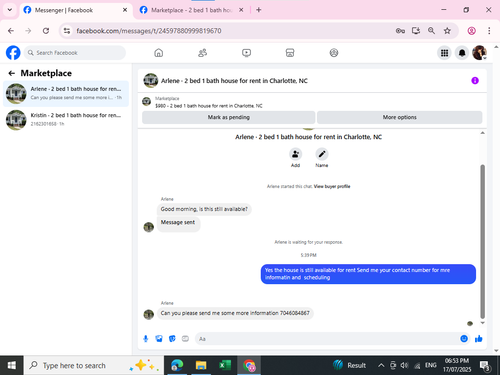Switch to the Messenger | Facebook tab
The width and height of the screenshot is (500, 375).
(75, 10)
